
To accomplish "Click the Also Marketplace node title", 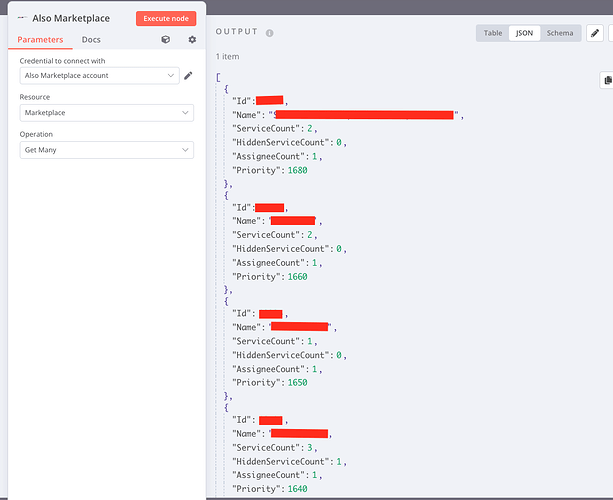I will coord(71,18).
